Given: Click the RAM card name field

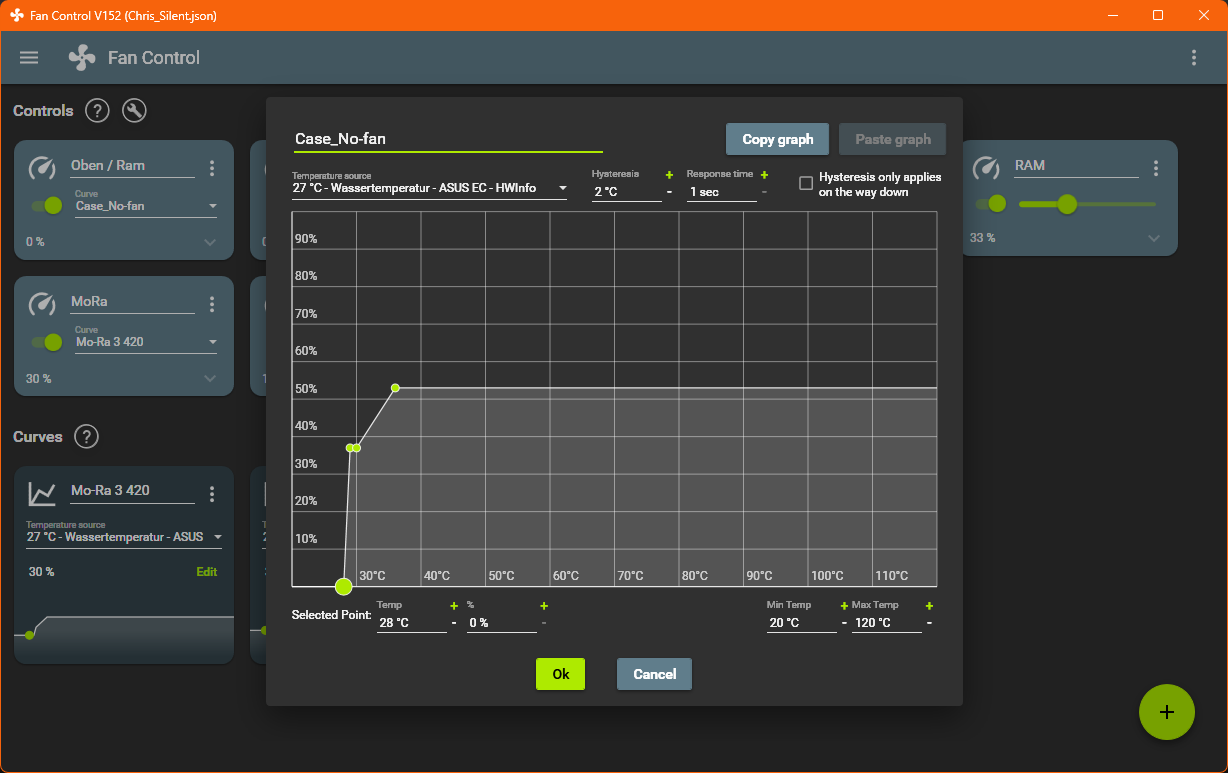Looking at the screenshot, I should [1076, 166].
